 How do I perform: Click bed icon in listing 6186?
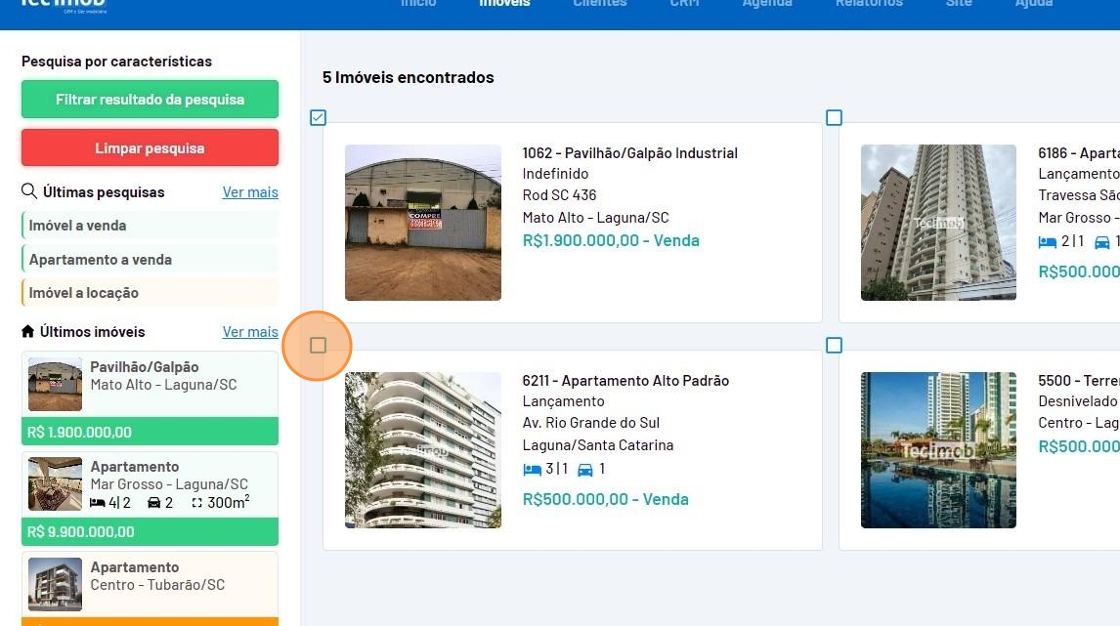1047,242
